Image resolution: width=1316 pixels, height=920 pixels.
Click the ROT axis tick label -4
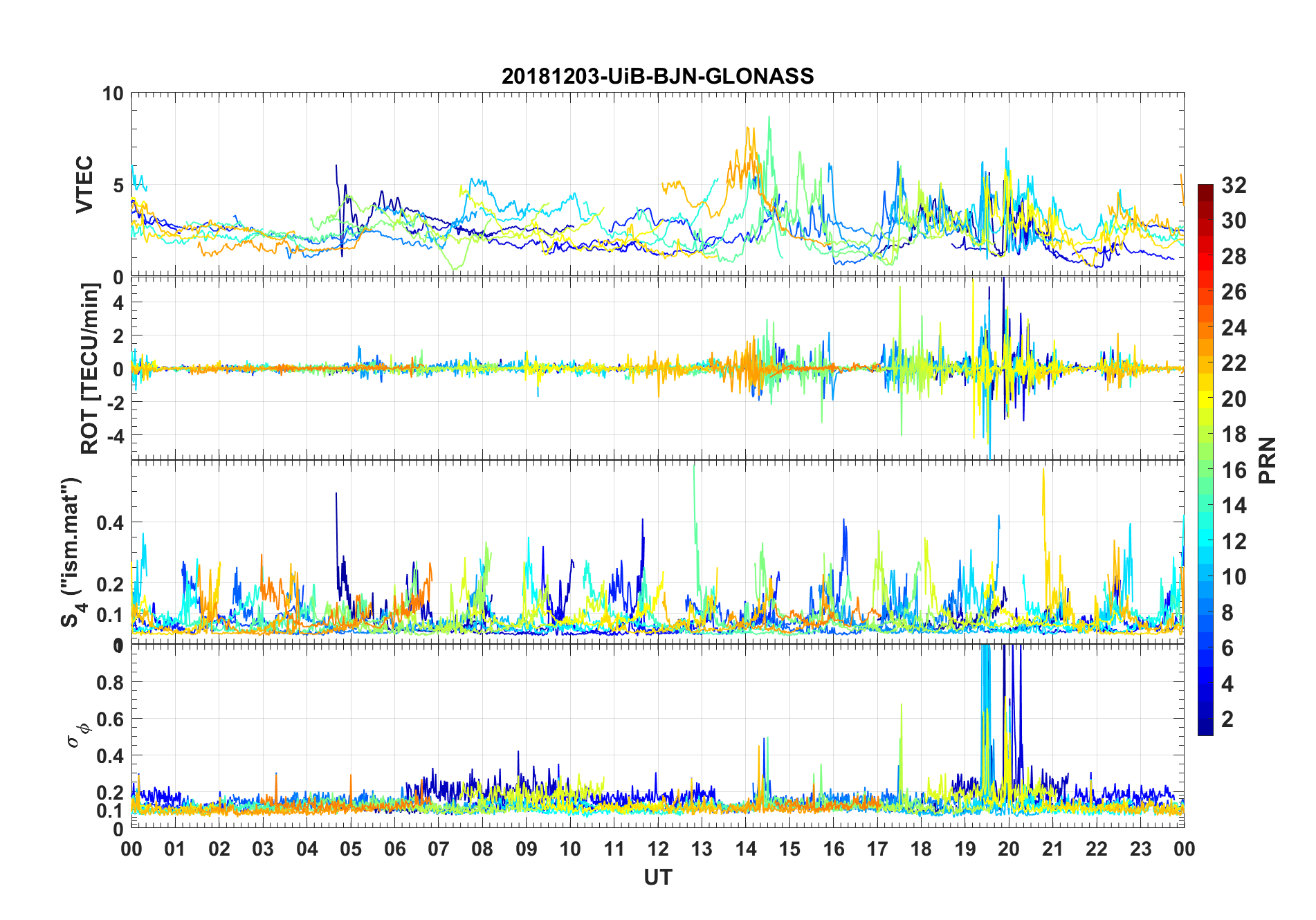pos(115,436)
